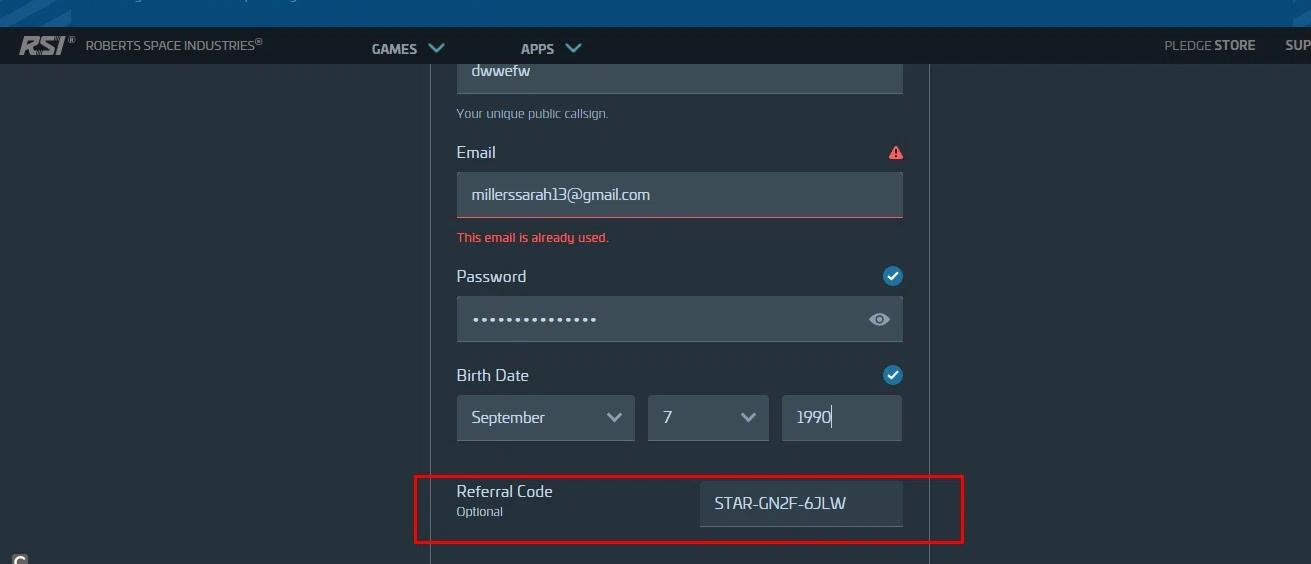Screen dimensions: 1311x564
Task: Open the birth day dropdown showing 7
Action: tap(708, 418)
